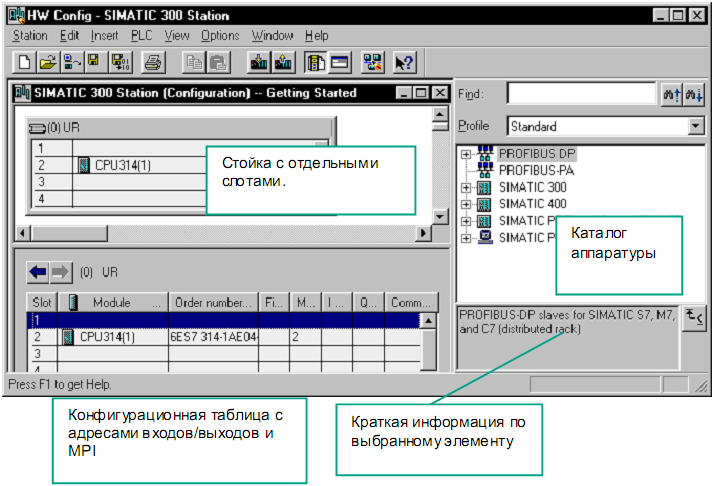Click the CPU314(1) module icon in rack
The image size is (713, 486).
tap(84, 165)
